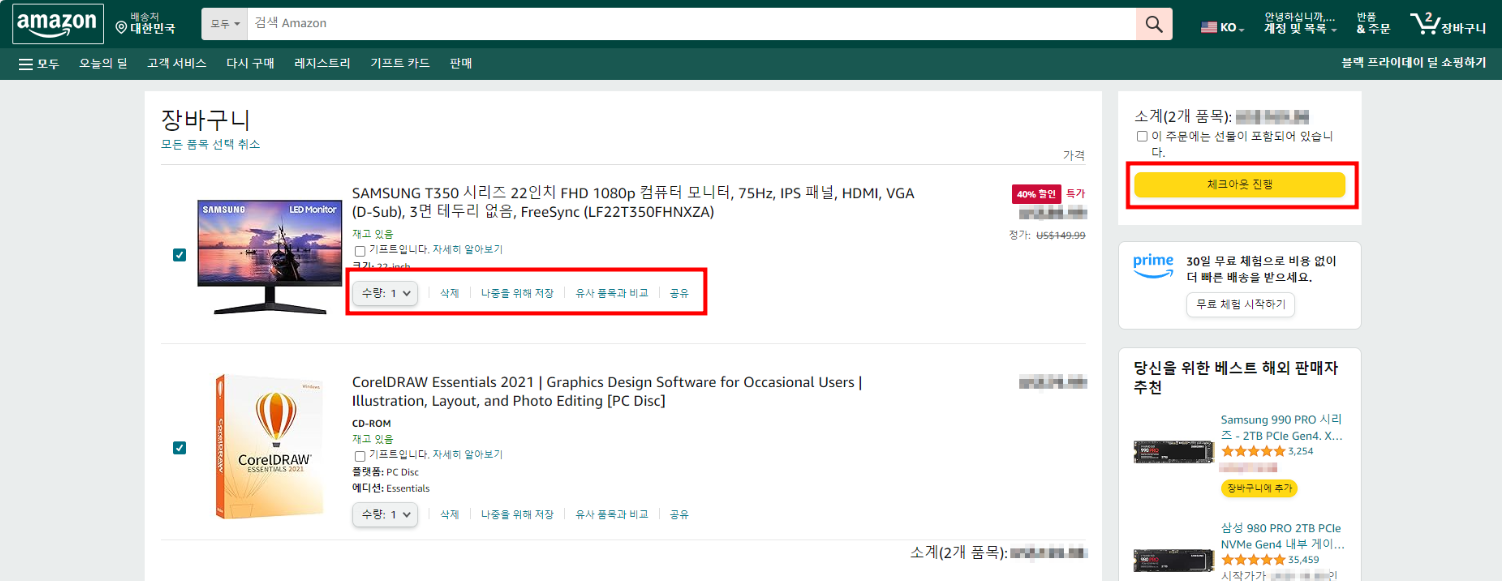This screenshot has width=1503, height=581.
Task: Open Samsung 990 PRO recommendation link
Action: click(x=1283, y=428)
